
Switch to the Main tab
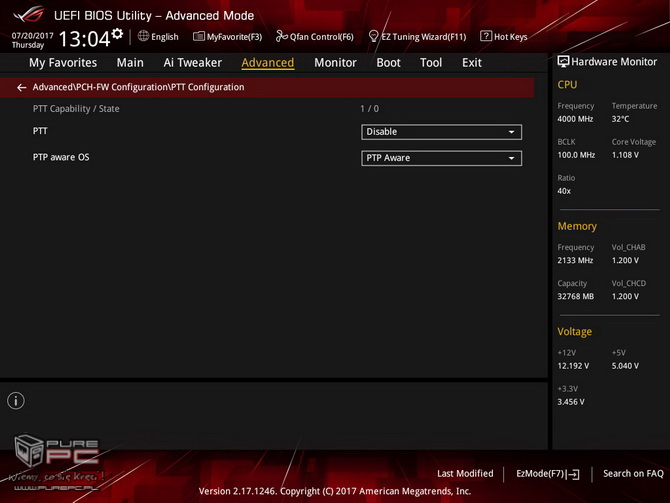pyautogui.click(x=130, y=63)
